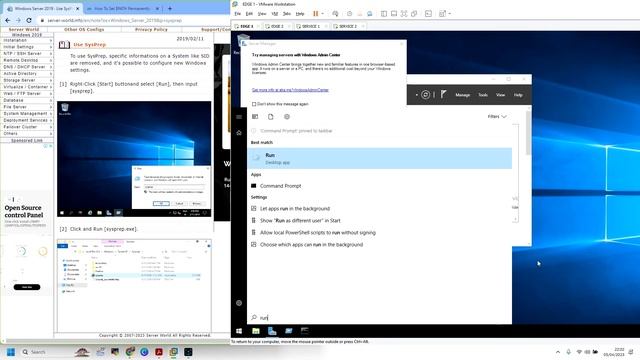
Task: Click the browser address bar URL
Action: click(115, 20)
